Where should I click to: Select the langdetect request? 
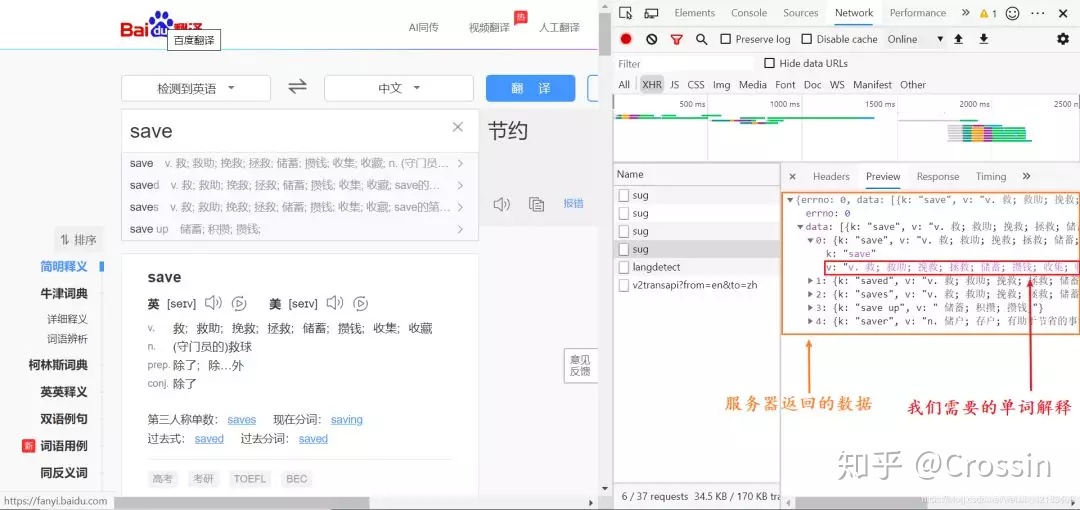point(656,267)
